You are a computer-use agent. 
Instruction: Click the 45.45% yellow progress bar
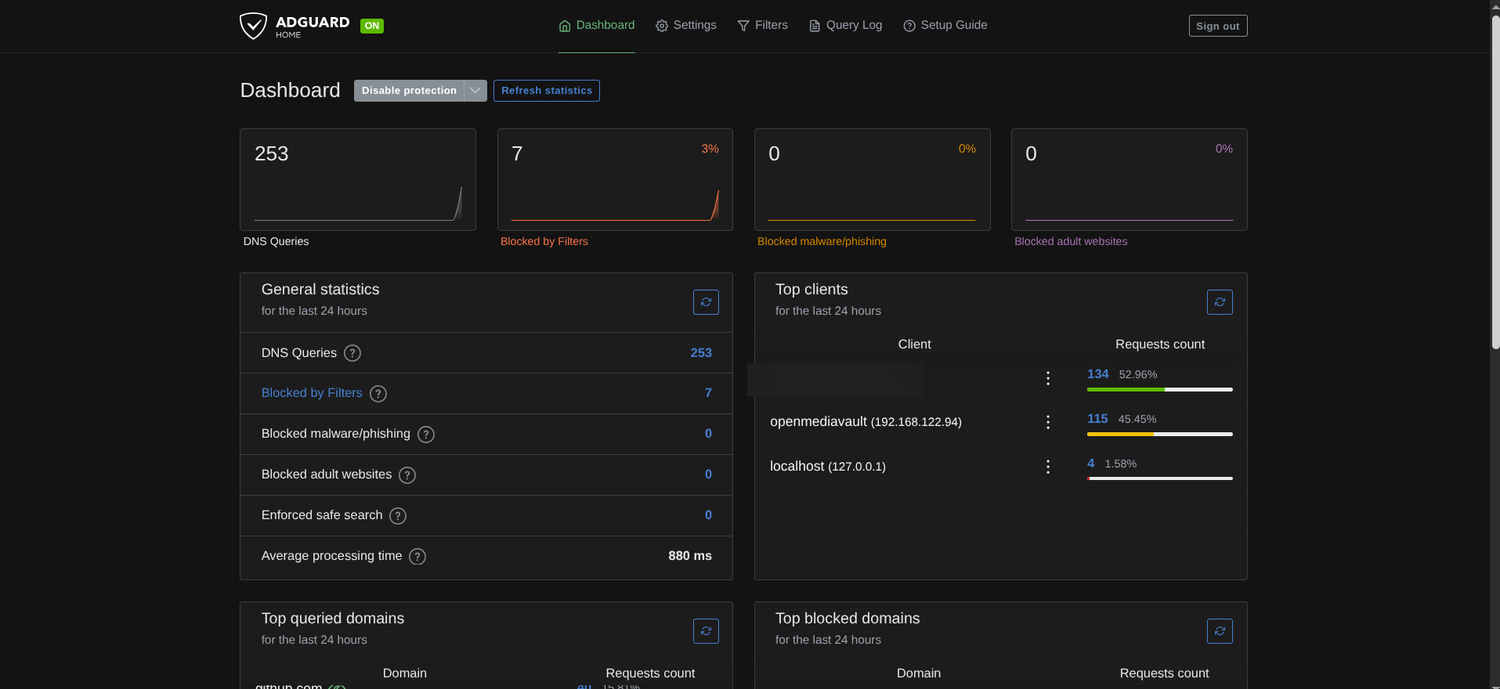coord(1160,434)
